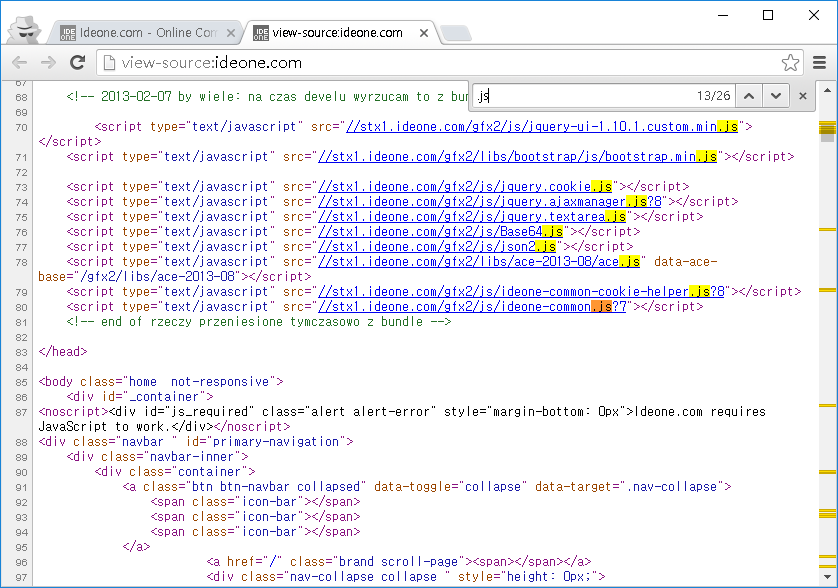Click the scrollbar down arrow

pos(827,577)
